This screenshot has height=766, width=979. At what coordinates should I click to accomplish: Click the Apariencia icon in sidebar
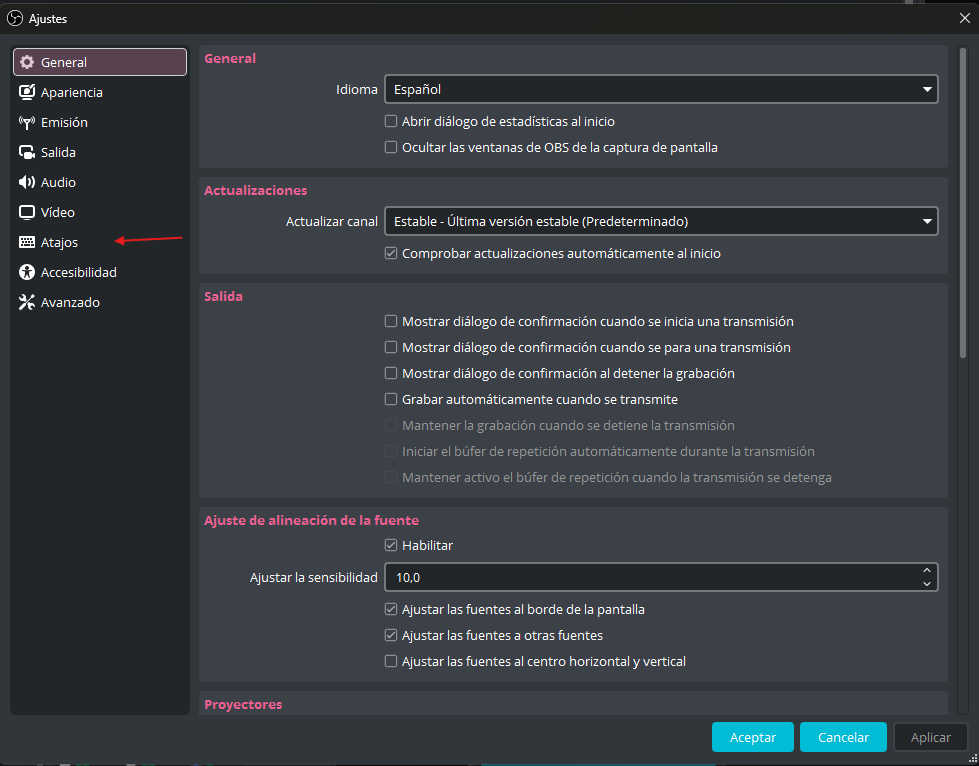27,92
